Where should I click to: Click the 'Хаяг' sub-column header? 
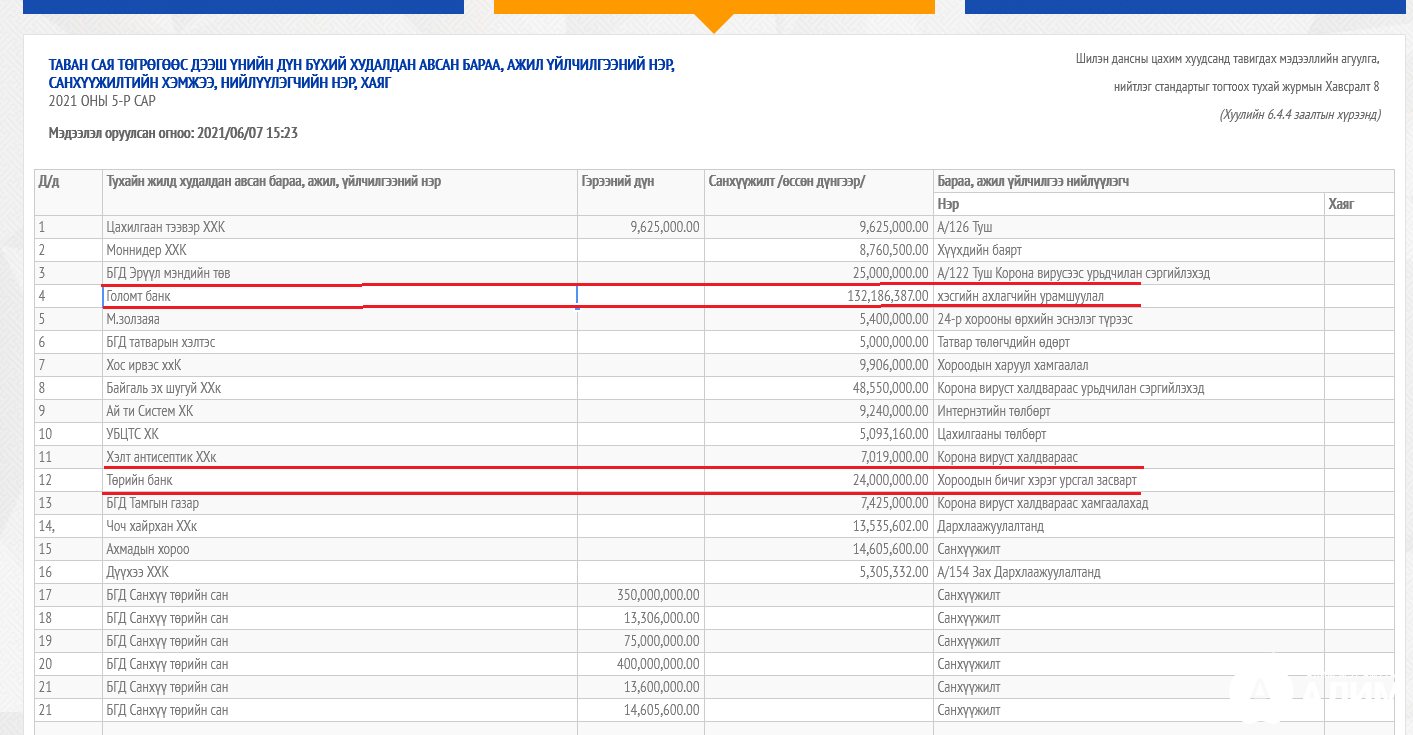pos(1359,204)
